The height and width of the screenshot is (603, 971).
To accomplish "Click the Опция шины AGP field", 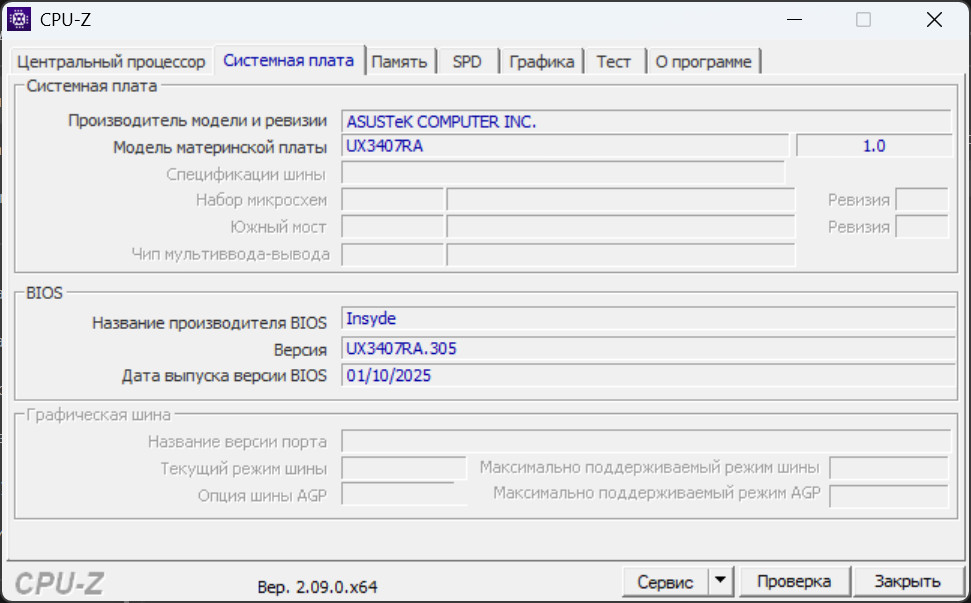I will [404, 495].
